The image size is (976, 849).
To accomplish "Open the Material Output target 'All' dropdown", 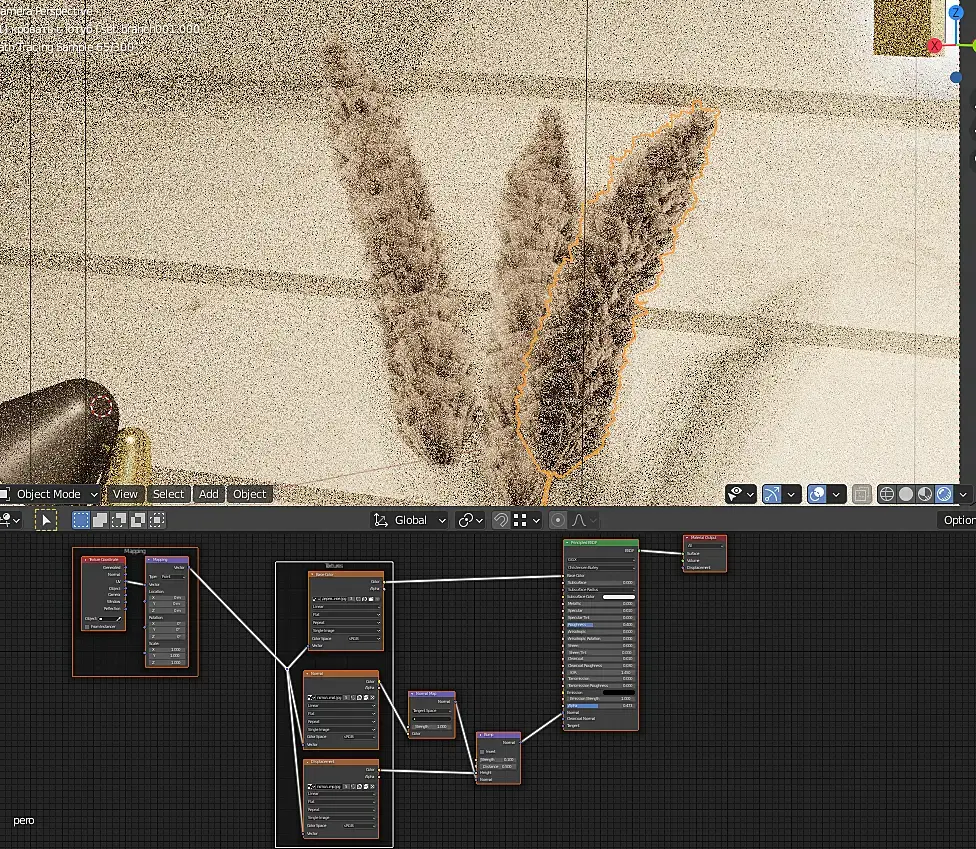I will click(x=705, y=545).
